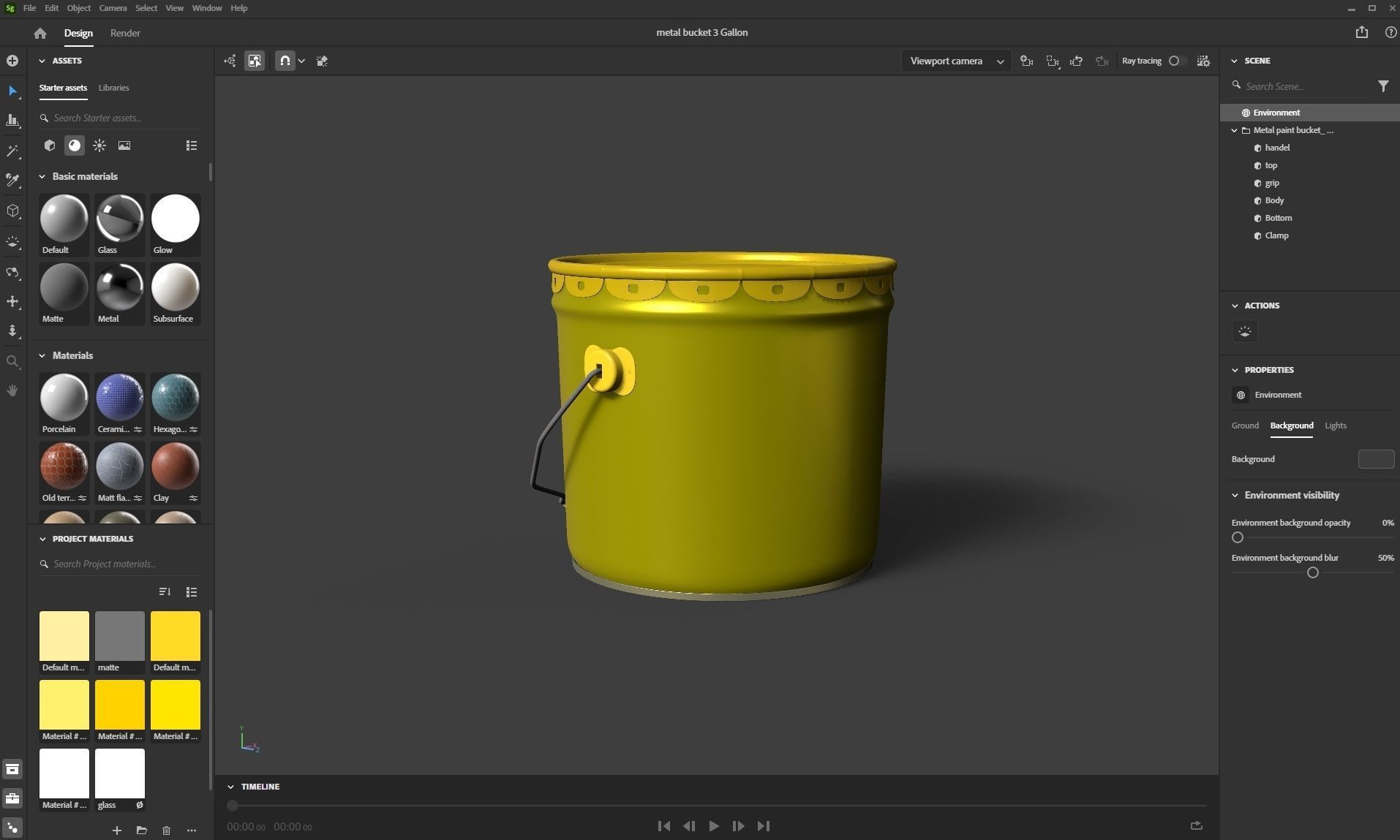Collapse the PROJECT MATERIALS panel
Image resolution: width=1400 pixels, height=840 pixels.
pos(42,539)
